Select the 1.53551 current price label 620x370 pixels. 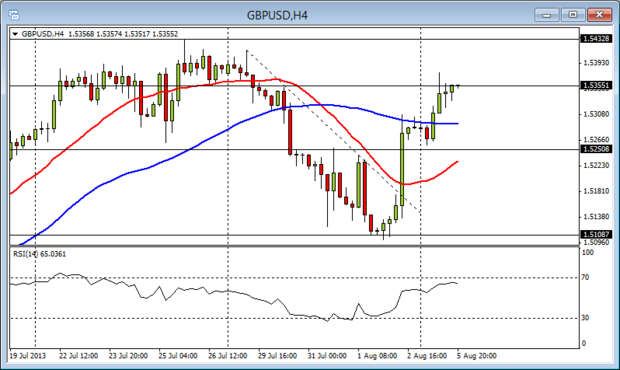tap(596, 85)
